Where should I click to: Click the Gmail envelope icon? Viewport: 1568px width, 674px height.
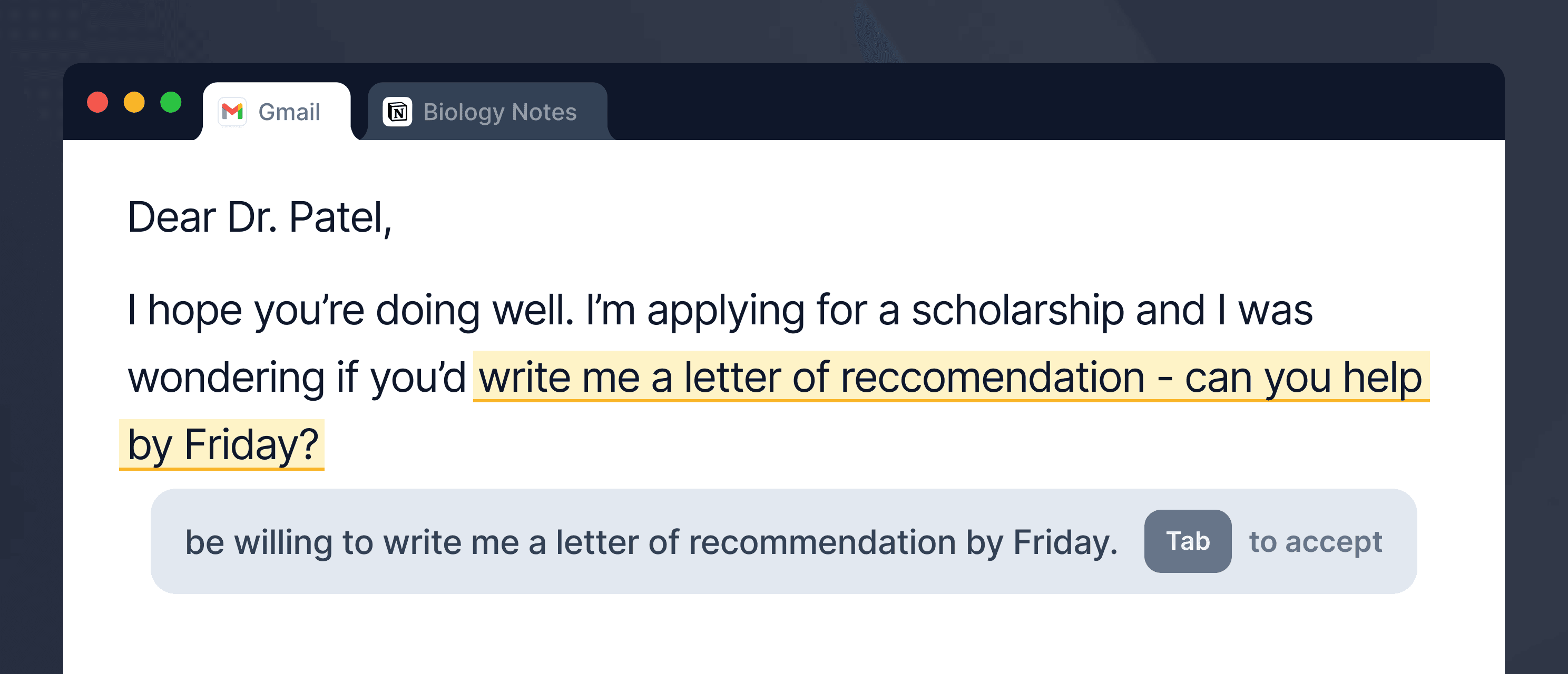232,112
